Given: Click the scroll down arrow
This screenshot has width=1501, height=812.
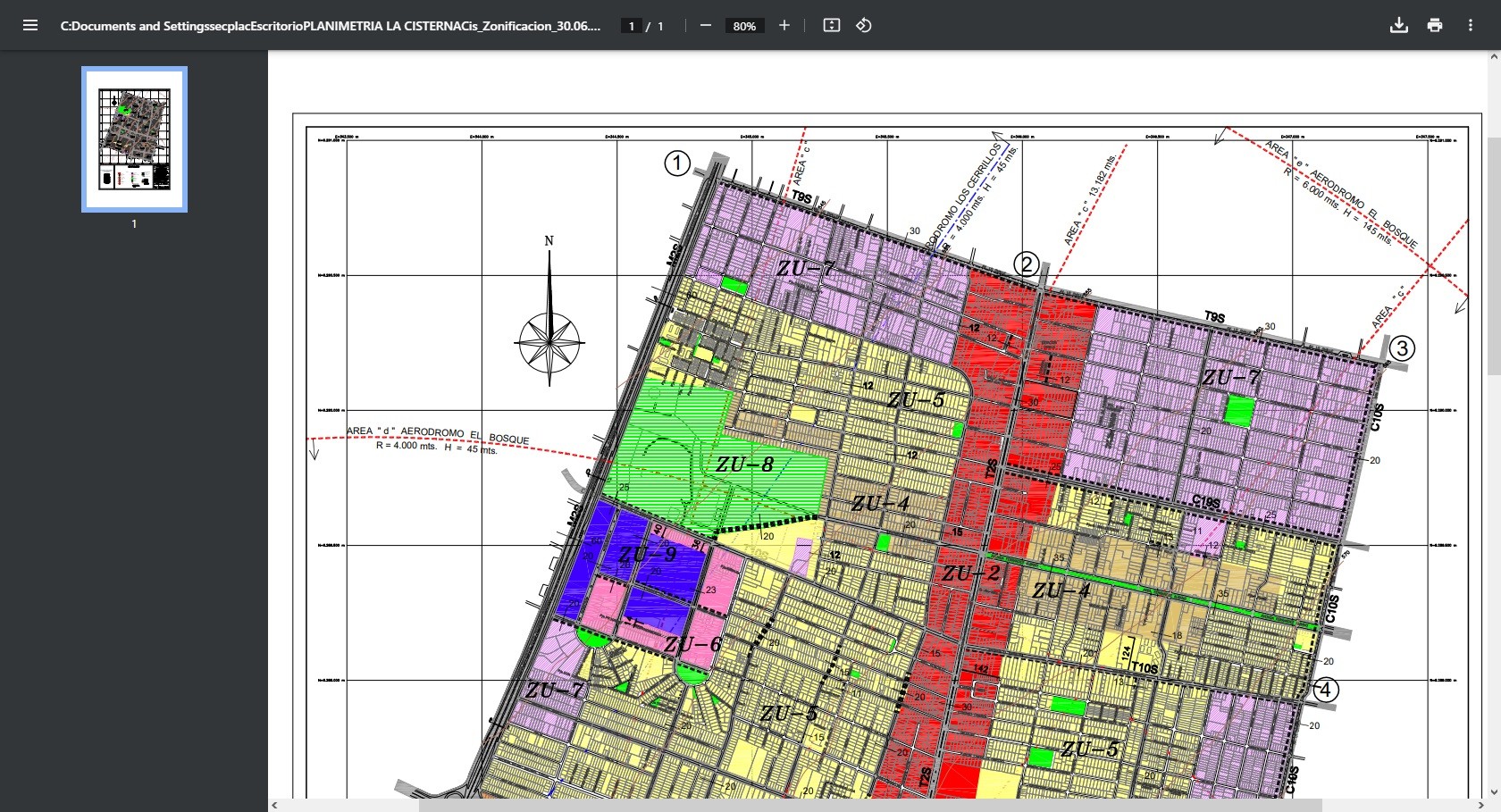Looking at the screenshot, I should 1494,791.
